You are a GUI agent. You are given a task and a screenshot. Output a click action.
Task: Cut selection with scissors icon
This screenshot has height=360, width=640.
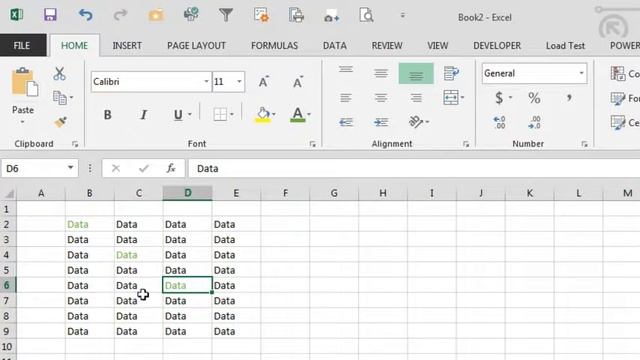(x=60, y=73)
